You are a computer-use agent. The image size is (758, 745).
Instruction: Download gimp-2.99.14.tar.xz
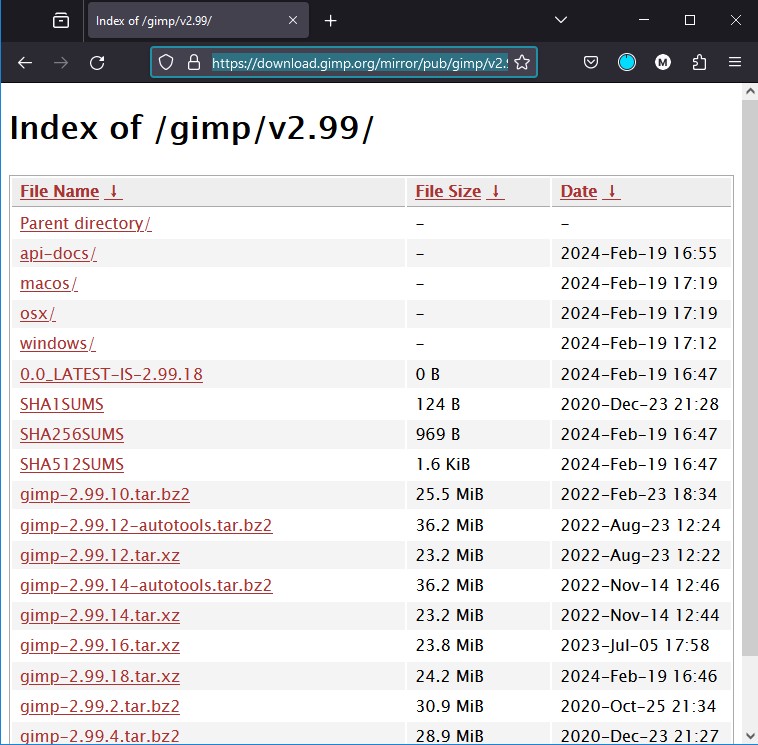pyautogui.click(x=100, y=615)
